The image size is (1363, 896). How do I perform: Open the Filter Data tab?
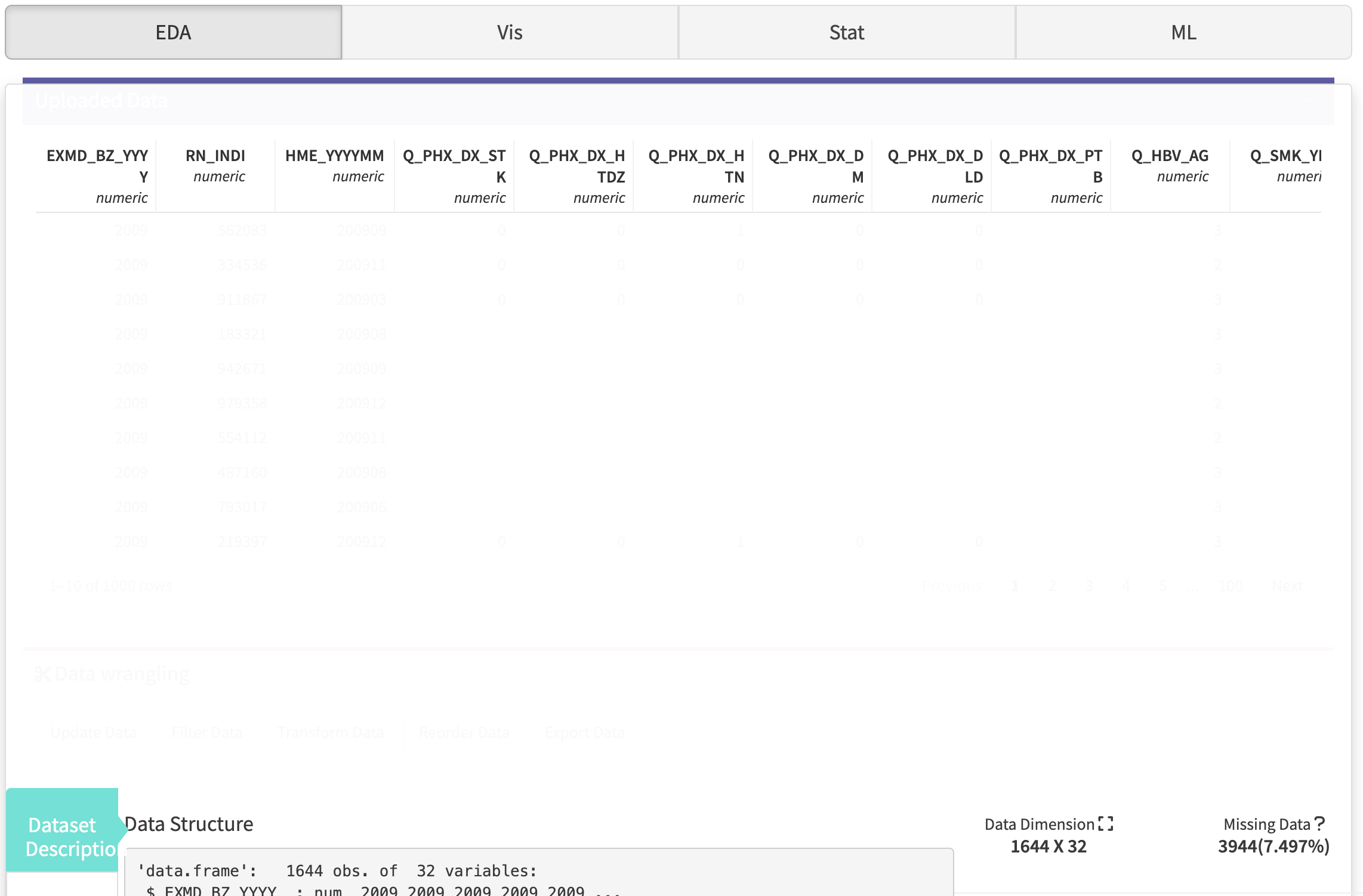206,732
